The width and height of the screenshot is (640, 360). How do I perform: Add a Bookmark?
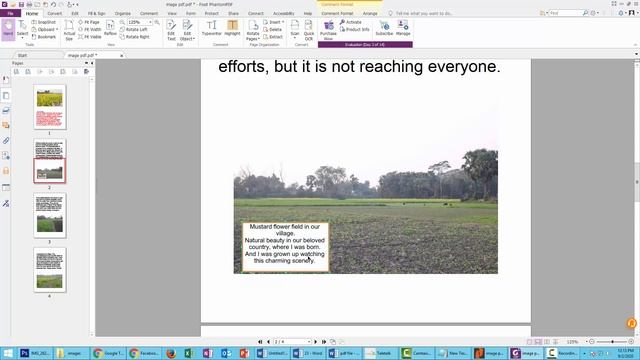(x=44, y=37)
